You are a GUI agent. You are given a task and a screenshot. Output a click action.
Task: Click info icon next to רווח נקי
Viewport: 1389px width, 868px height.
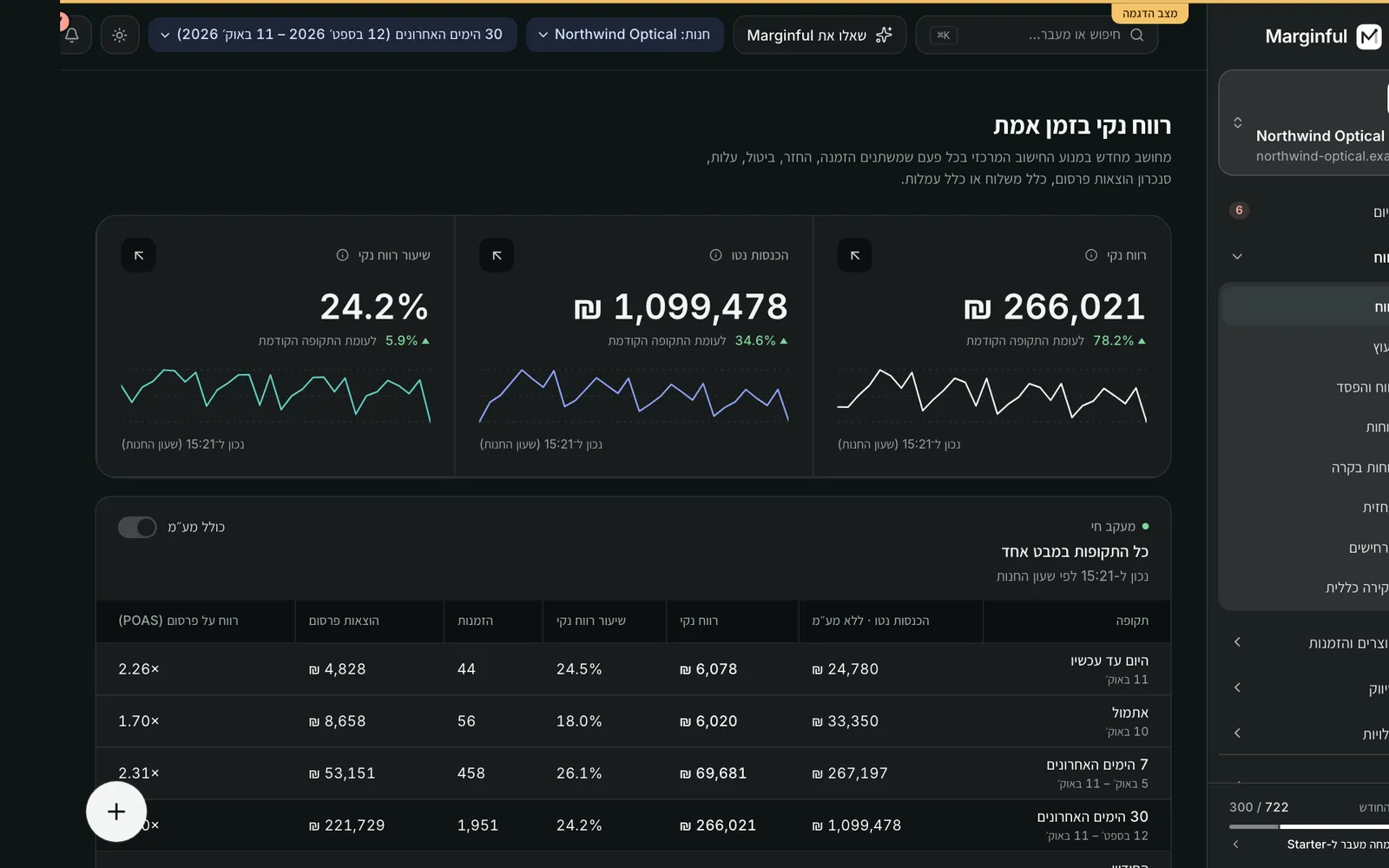[x=1091, y=255]
